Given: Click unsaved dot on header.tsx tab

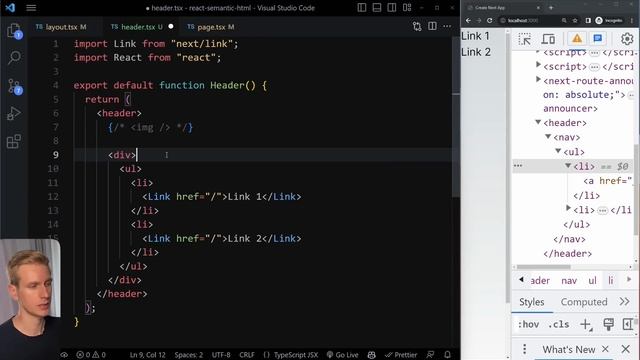Looking at the screenshot, I should click(x=171, y=27).
